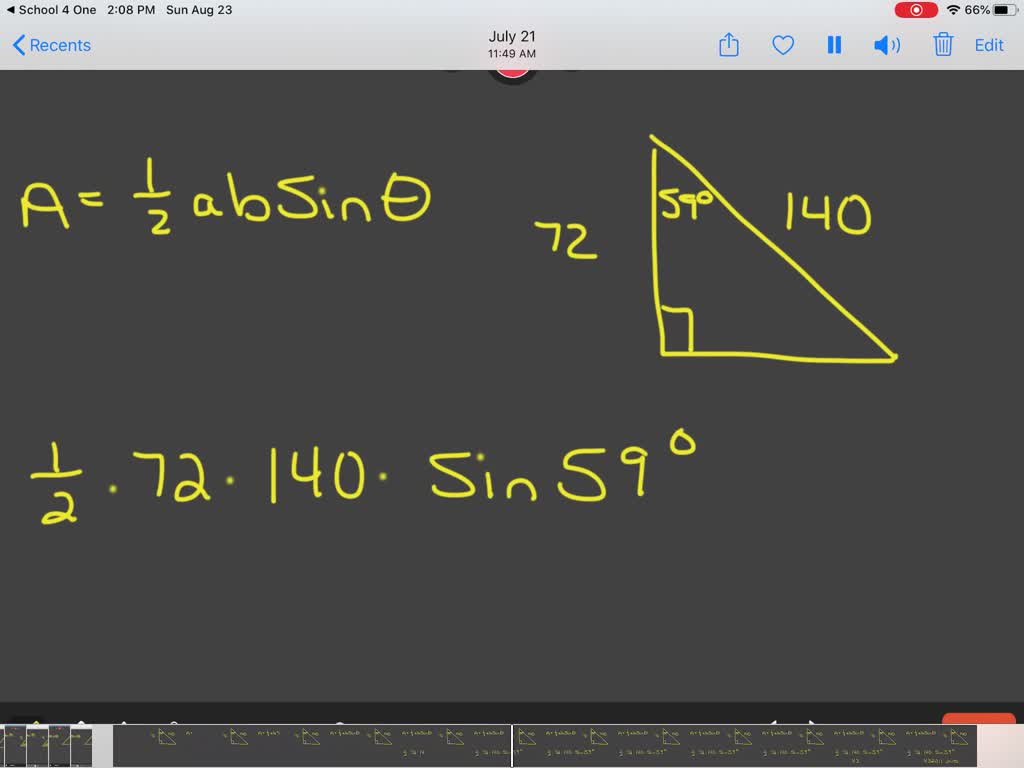Screen dimensions: 1024x768
Task: Tap the Wi-Fi status icon
Action: [x=955, y=9]
